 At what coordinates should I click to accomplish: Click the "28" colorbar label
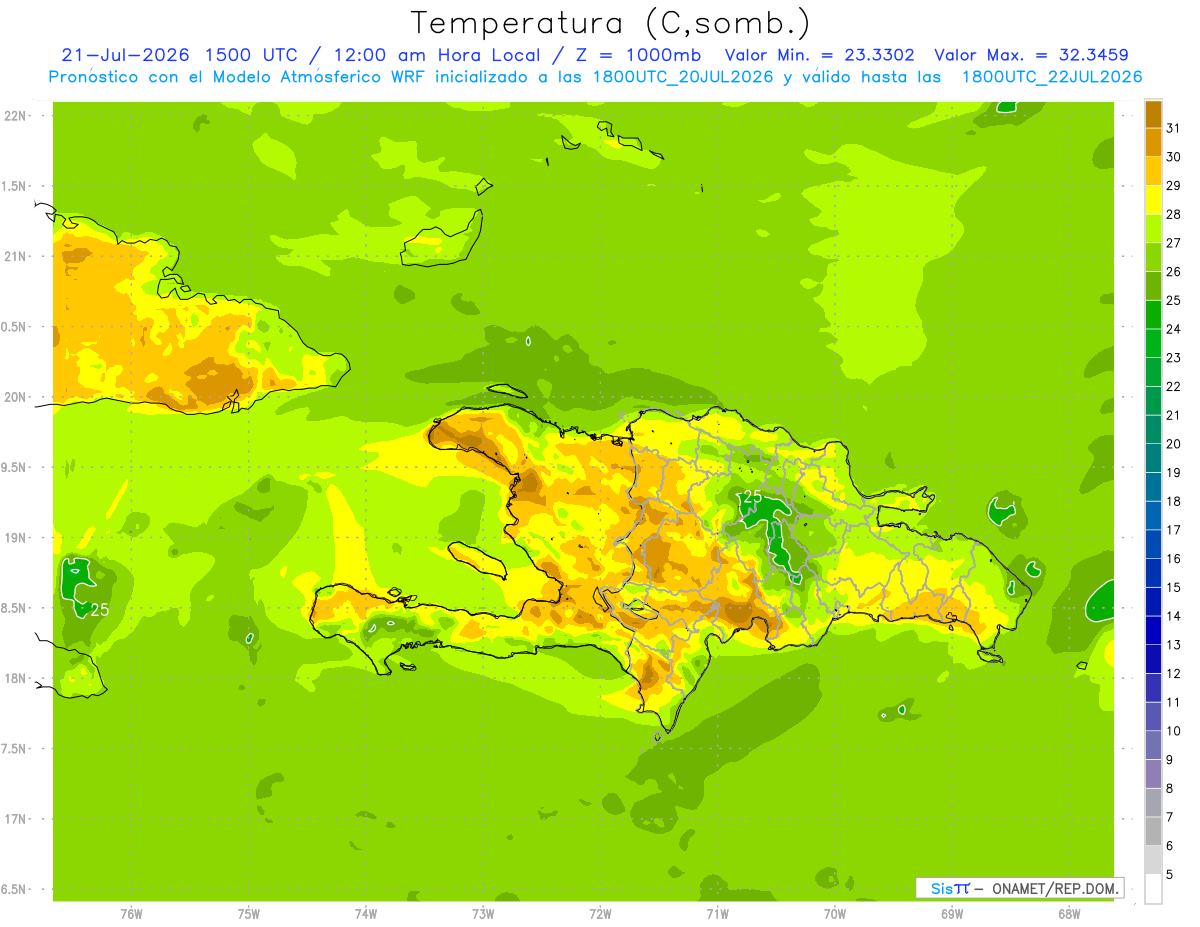1174,214
